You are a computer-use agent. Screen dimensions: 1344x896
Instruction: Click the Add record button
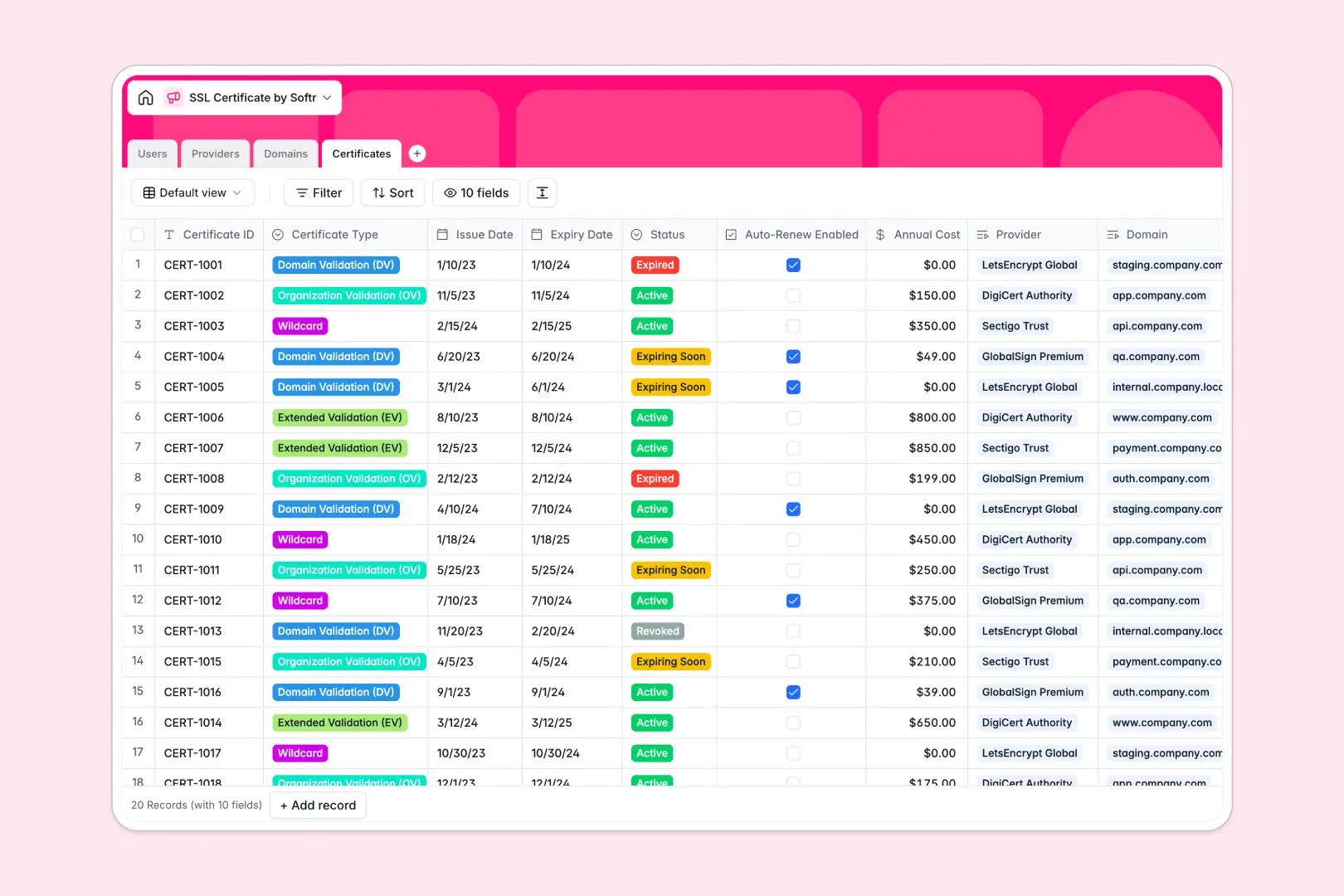[318, 805]
